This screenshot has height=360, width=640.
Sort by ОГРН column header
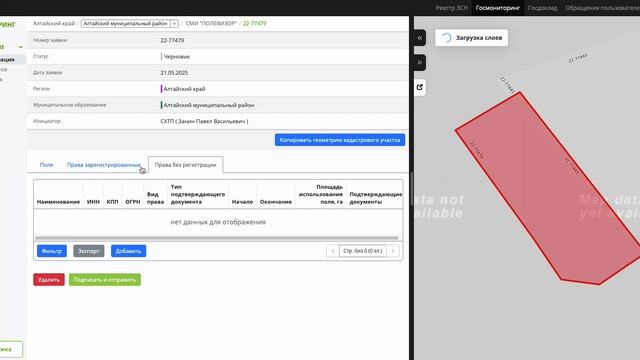(133, 202)
